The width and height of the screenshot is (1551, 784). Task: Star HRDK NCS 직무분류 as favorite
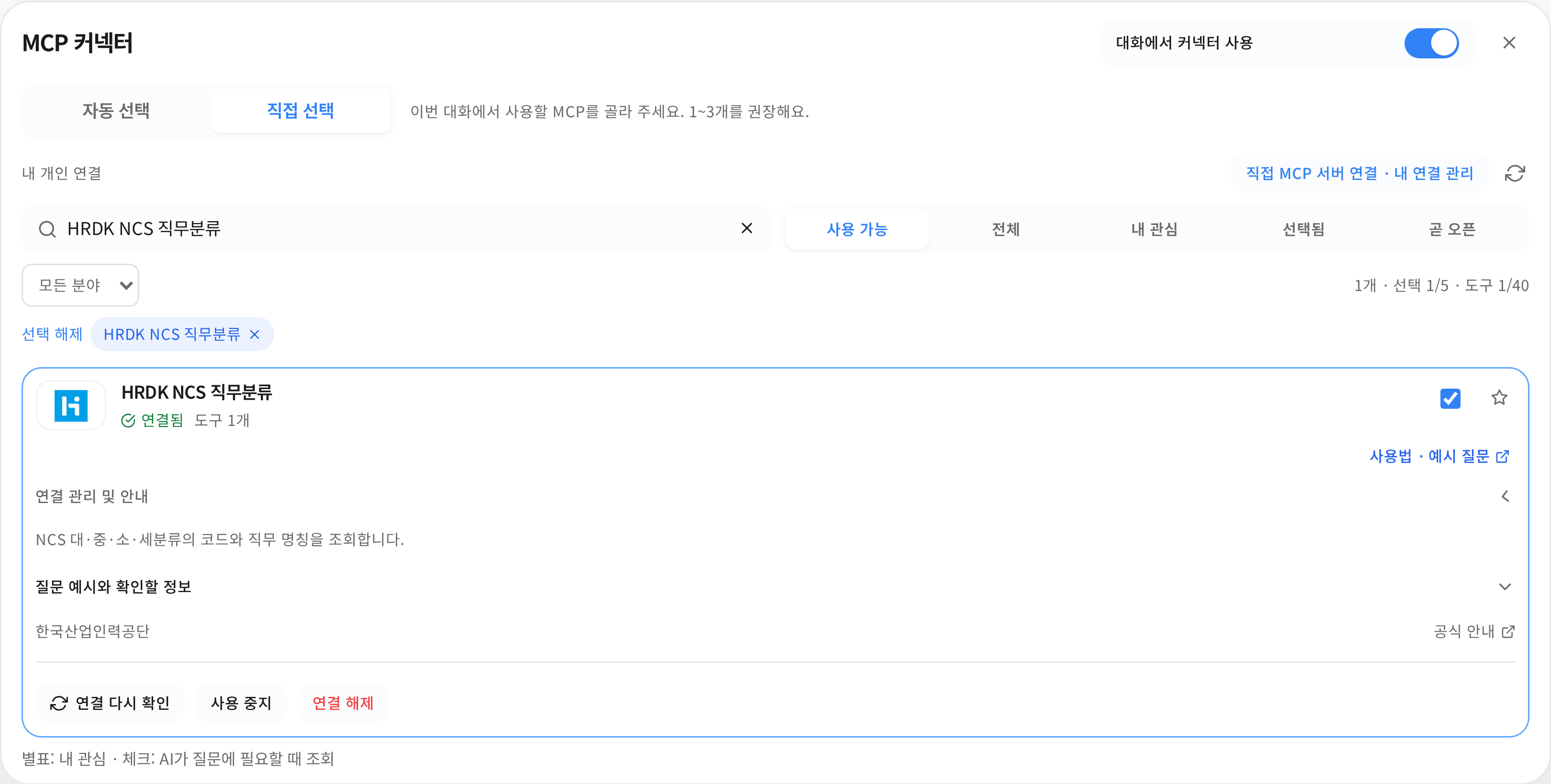tap(1499, 397)
